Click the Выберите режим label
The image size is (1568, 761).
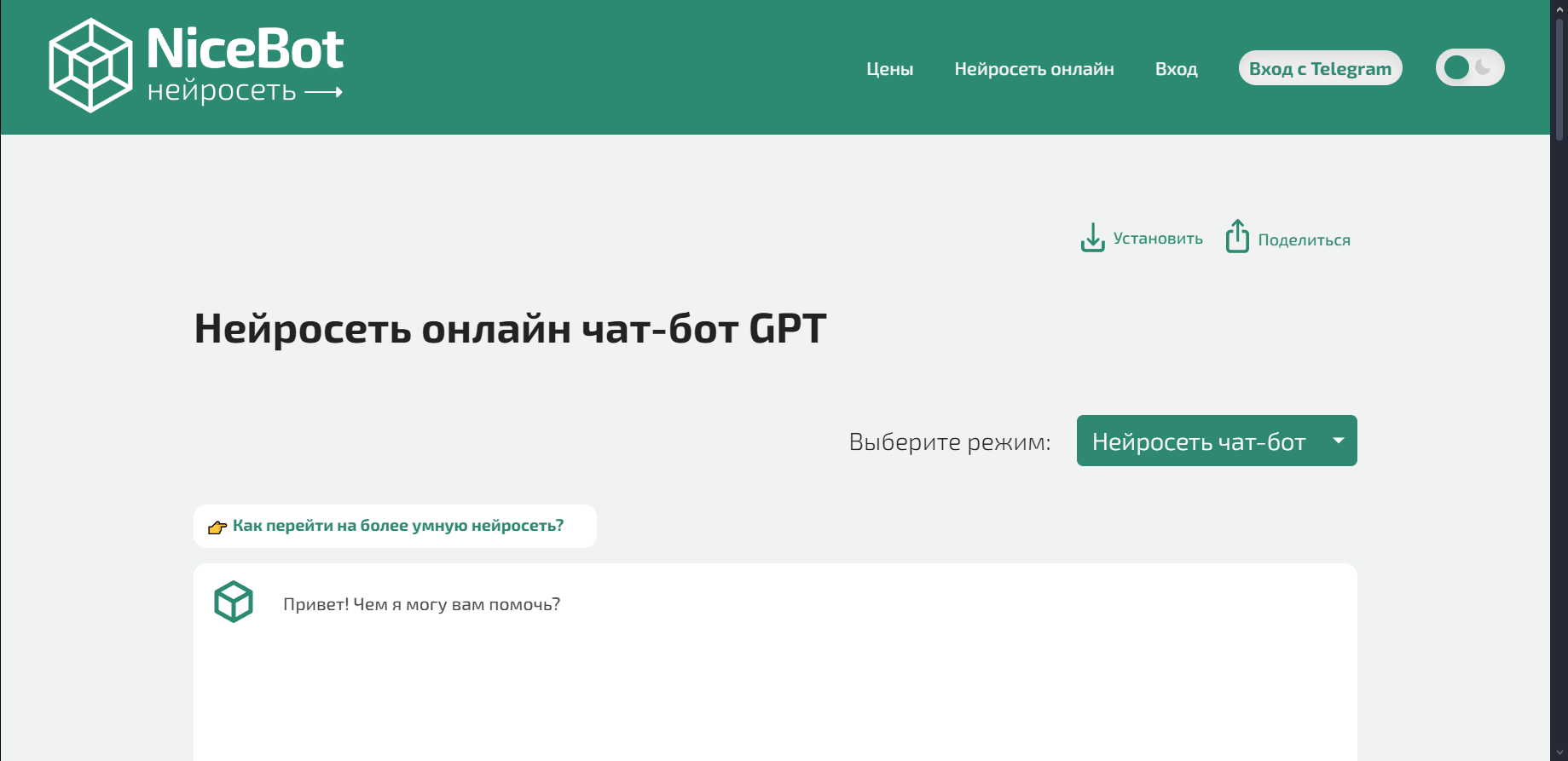[950, 441]
